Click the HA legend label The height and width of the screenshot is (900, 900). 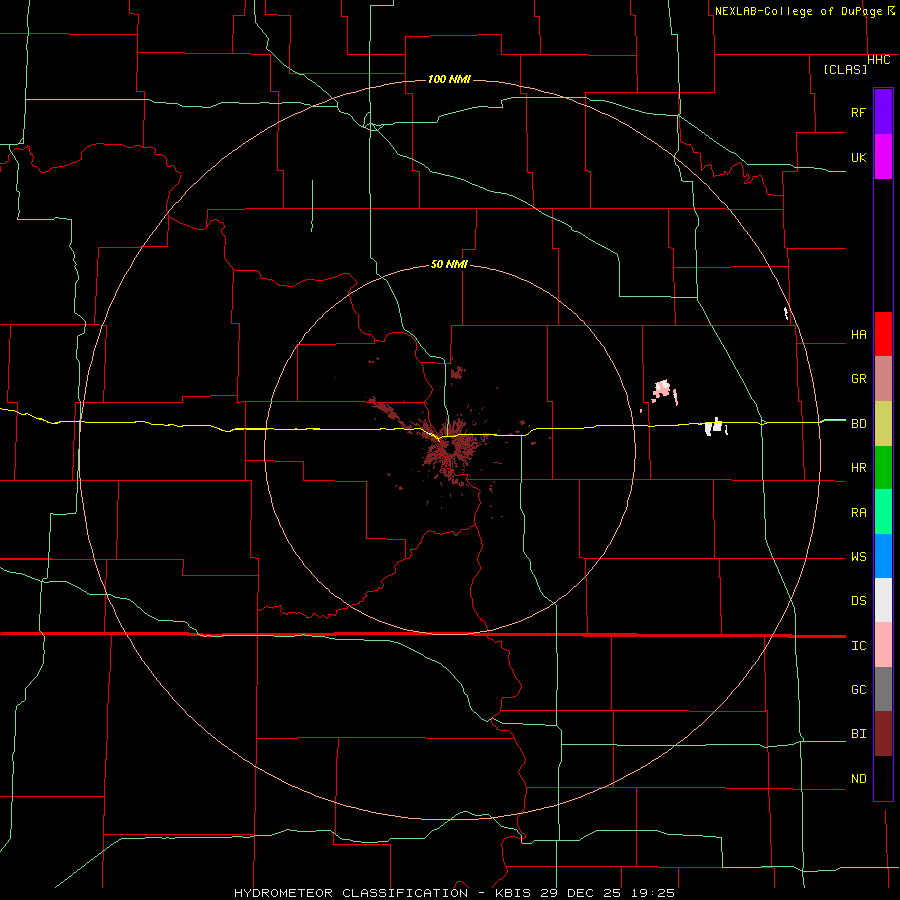coord(858,335)
